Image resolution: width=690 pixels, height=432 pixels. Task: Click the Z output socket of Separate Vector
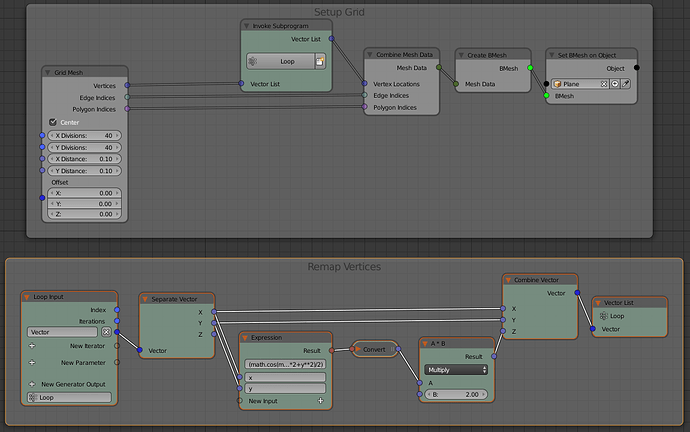pyautogui.click(x=214, y=334)
